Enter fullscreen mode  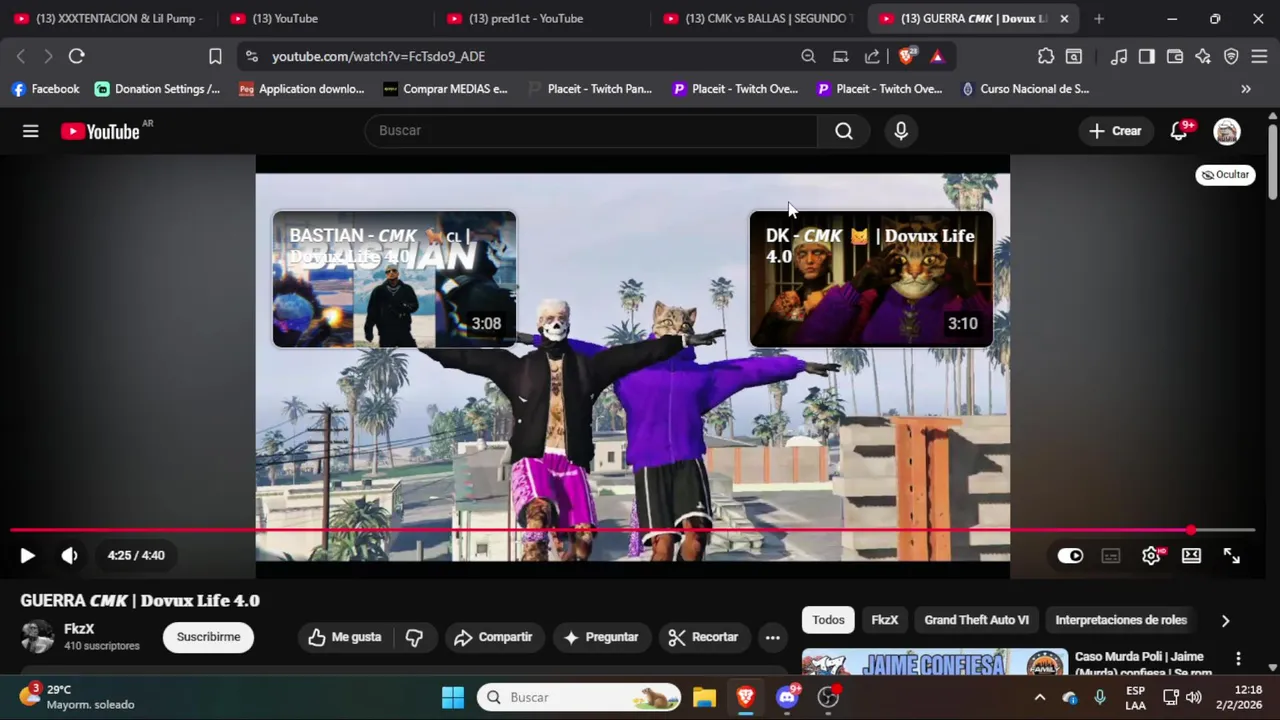pyautogui.click(x=1232, y=556)
